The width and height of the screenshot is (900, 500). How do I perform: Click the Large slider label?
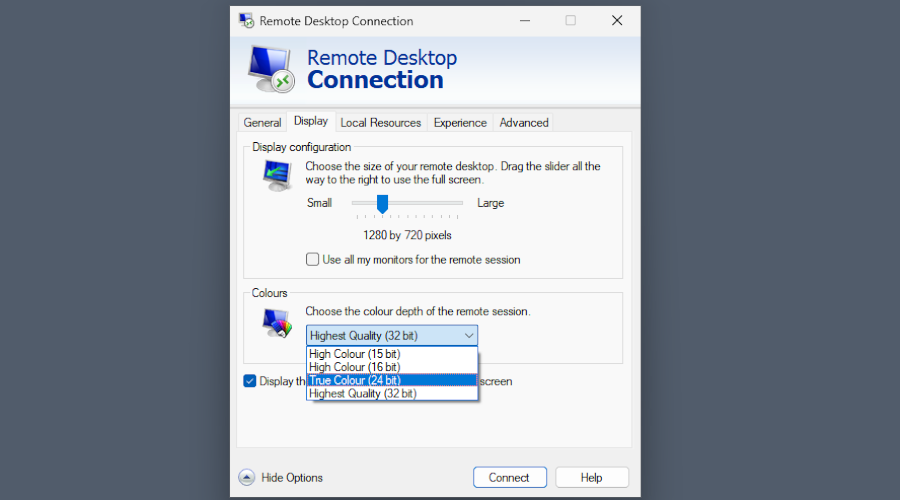pyautogui.click(x=491, y=203)
